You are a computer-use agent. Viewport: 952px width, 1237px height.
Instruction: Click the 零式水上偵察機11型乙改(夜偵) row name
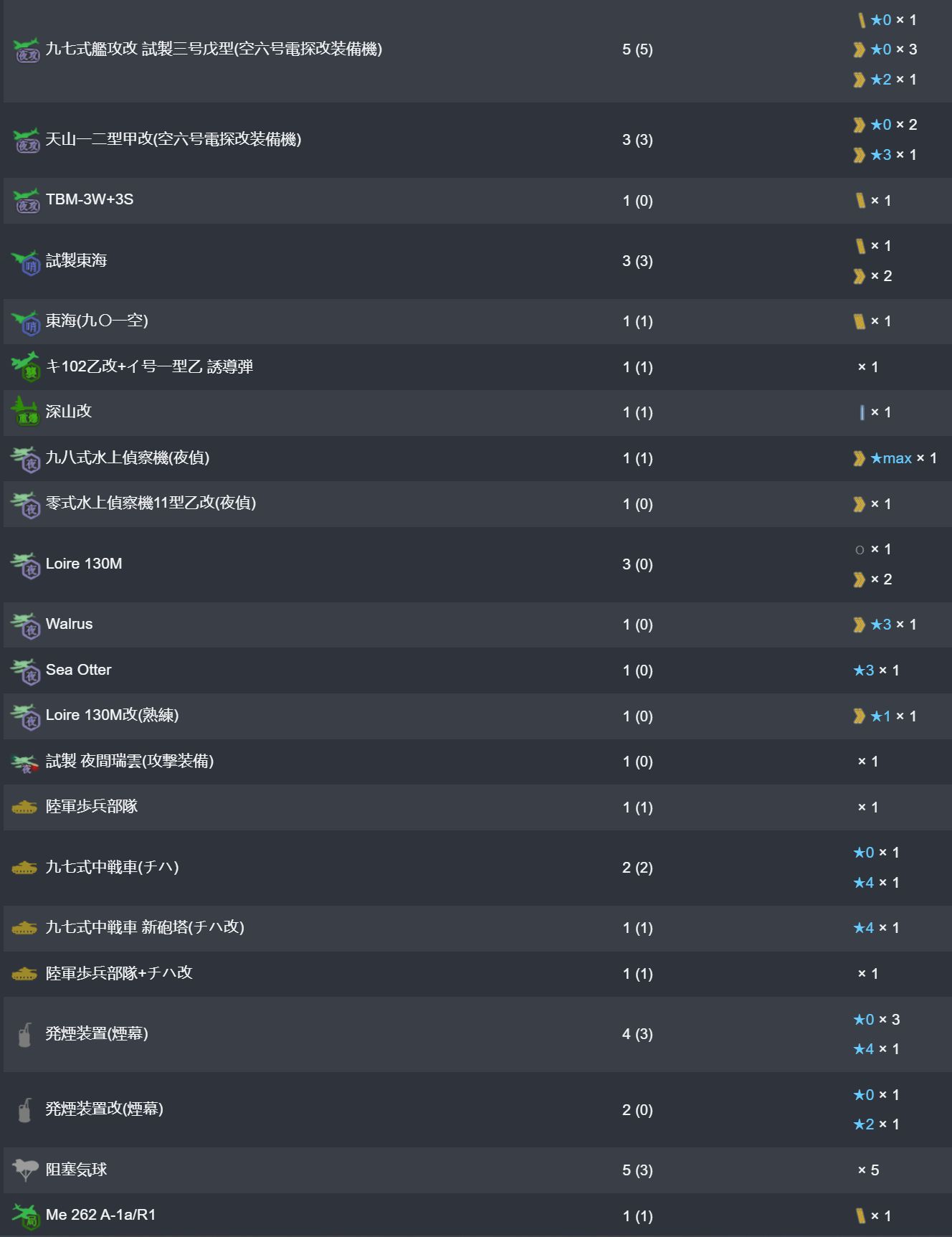pos(151,503)
